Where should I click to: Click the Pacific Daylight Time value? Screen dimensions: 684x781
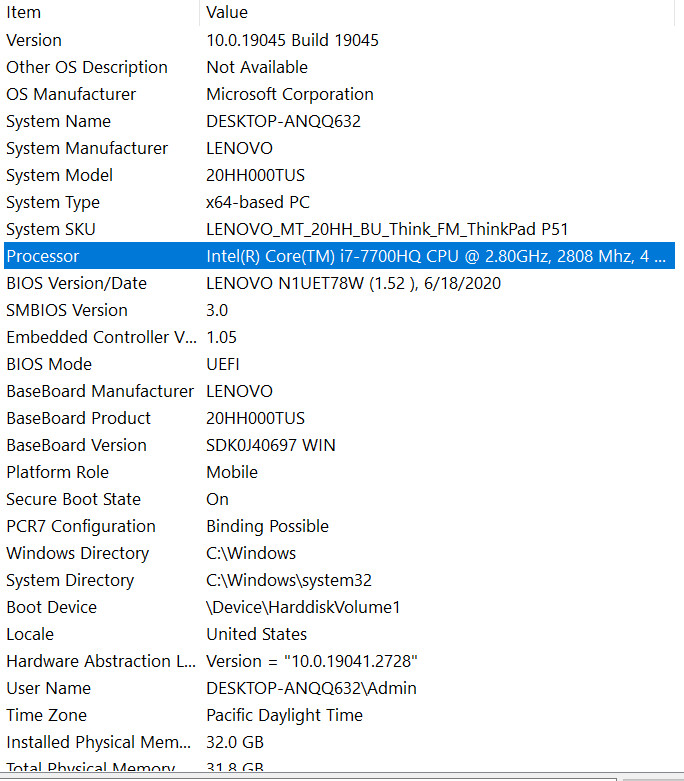point(284,715)
